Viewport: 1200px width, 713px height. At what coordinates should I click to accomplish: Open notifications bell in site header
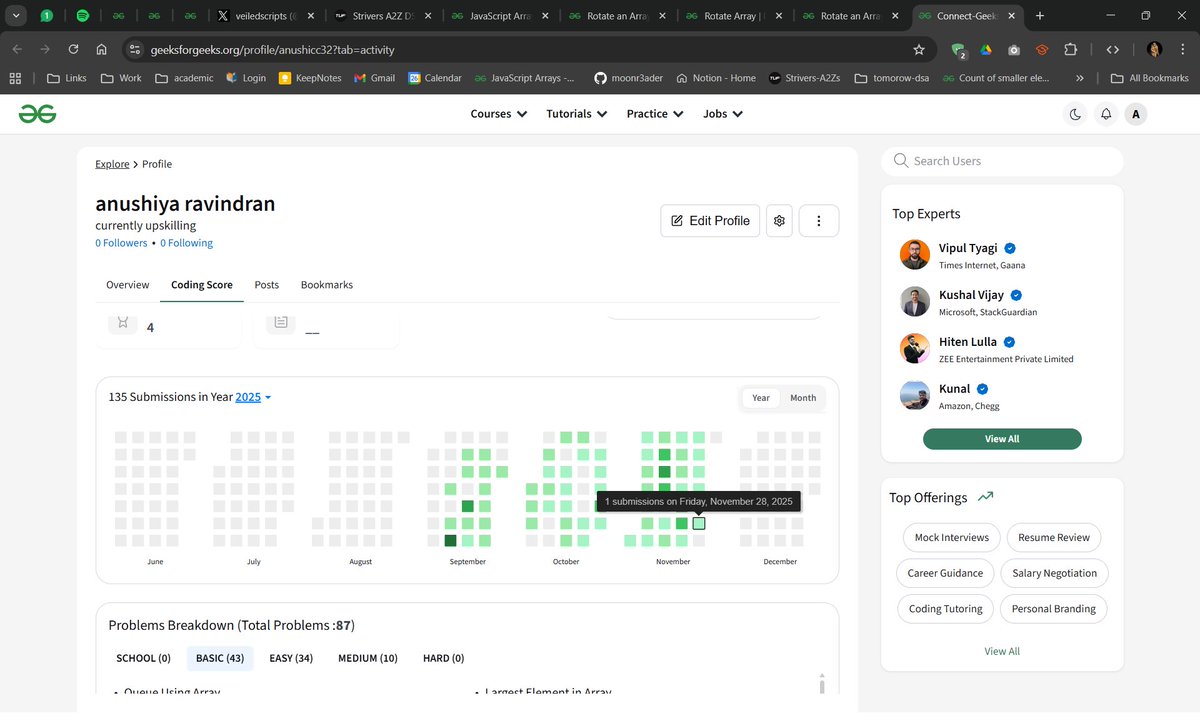(x=1106, y=114)
